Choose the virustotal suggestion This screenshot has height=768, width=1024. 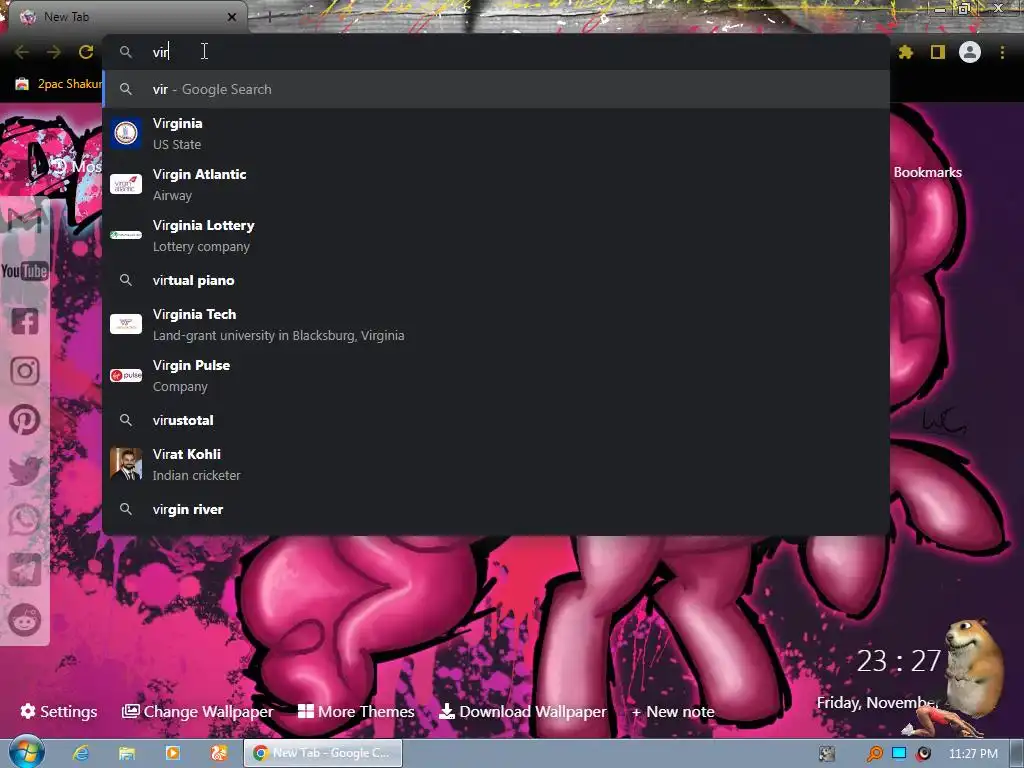[x=496, y=420]
